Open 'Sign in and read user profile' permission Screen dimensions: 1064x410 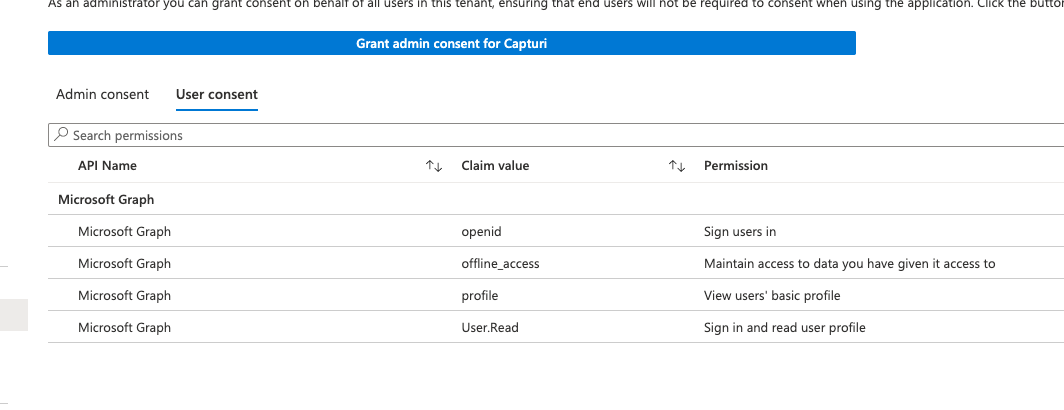[x=784, y=327]
